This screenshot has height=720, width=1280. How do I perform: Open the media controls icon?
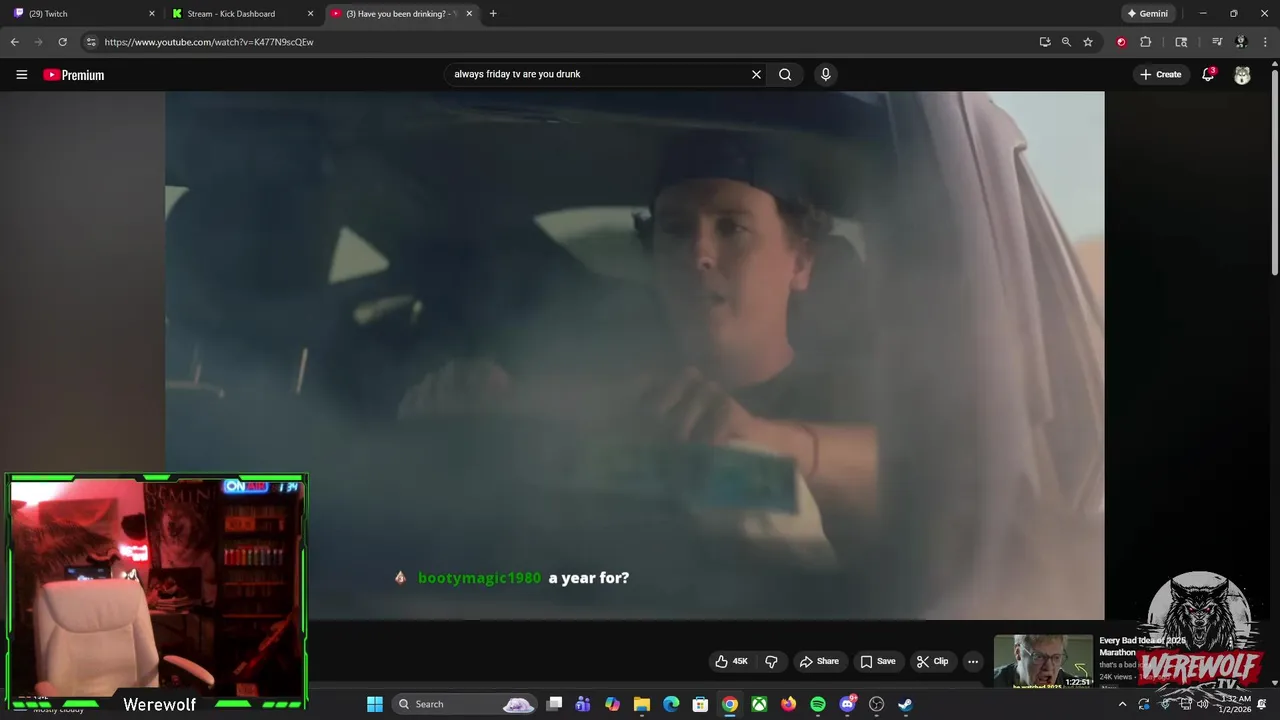(1217, 42)
